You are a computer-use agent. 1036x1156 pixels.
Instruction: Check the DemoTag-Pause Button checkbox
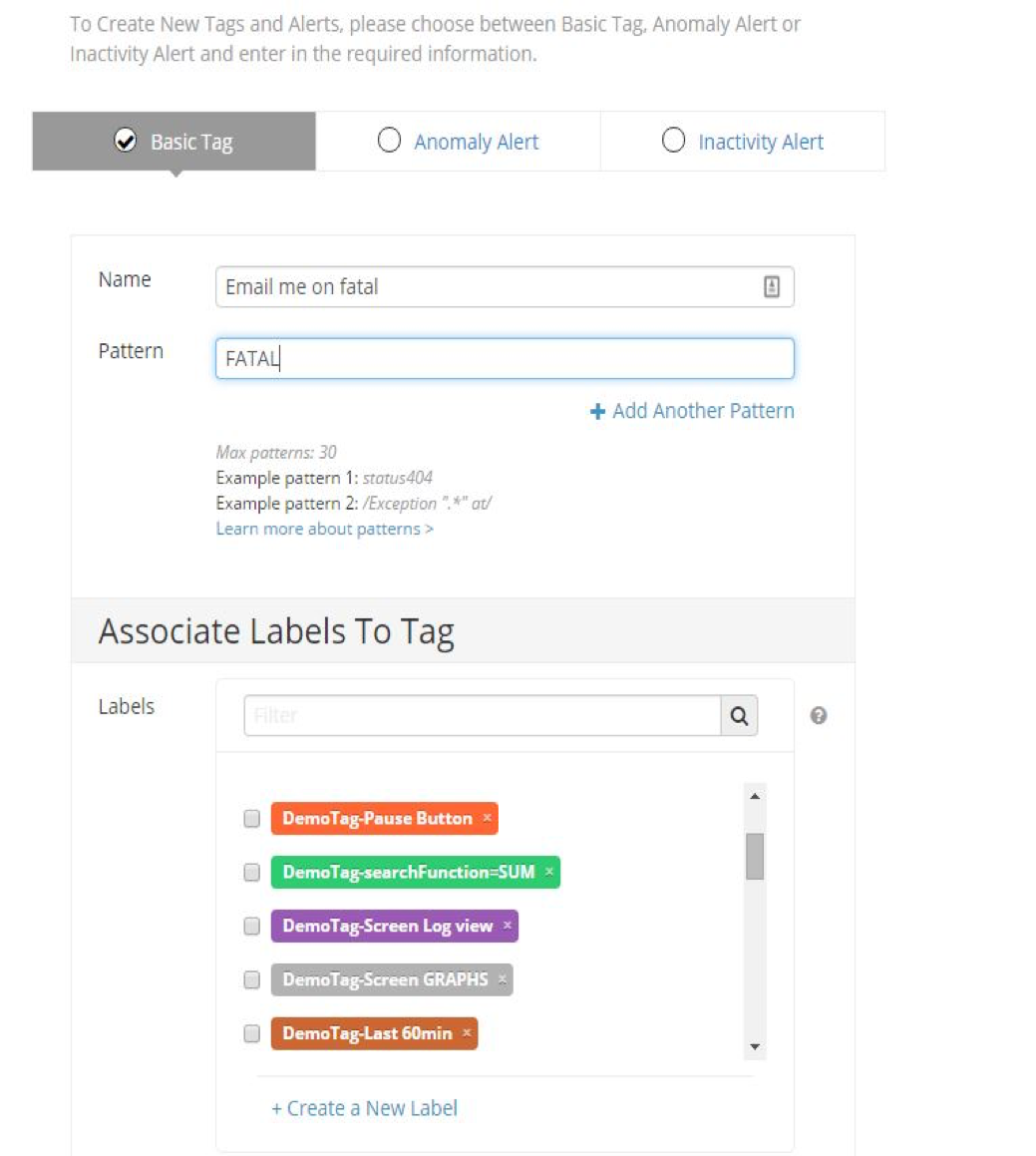(x=252, y=819)
